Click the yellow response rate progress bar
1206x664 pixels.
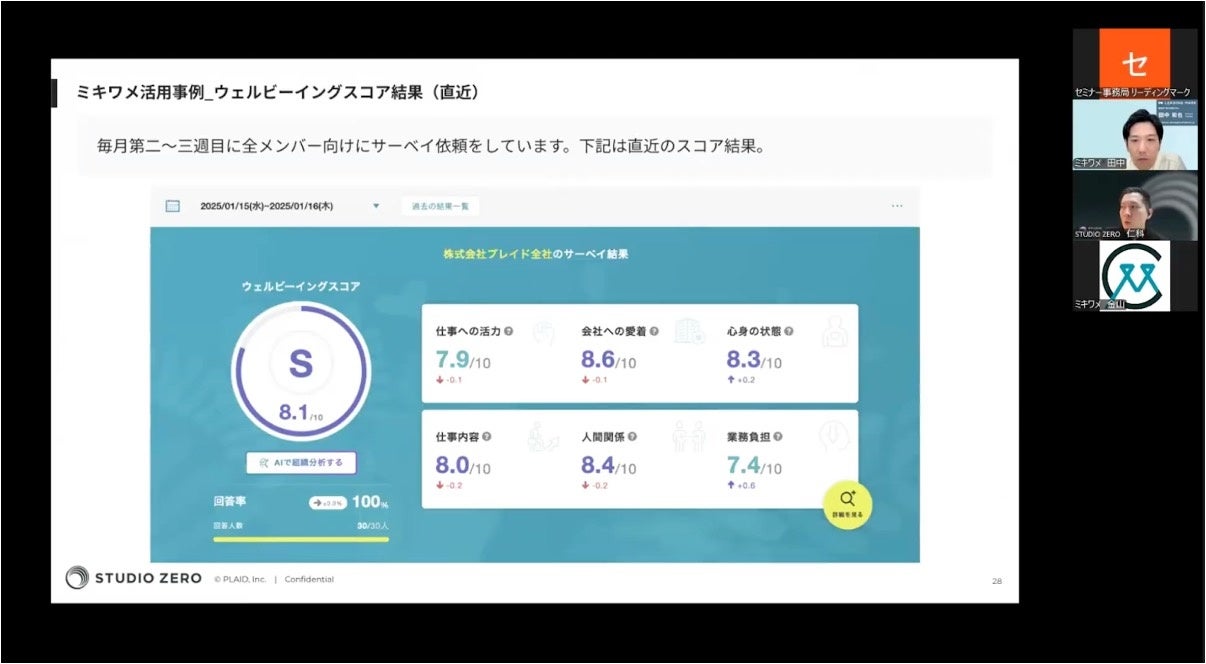(x=301, y=539)
